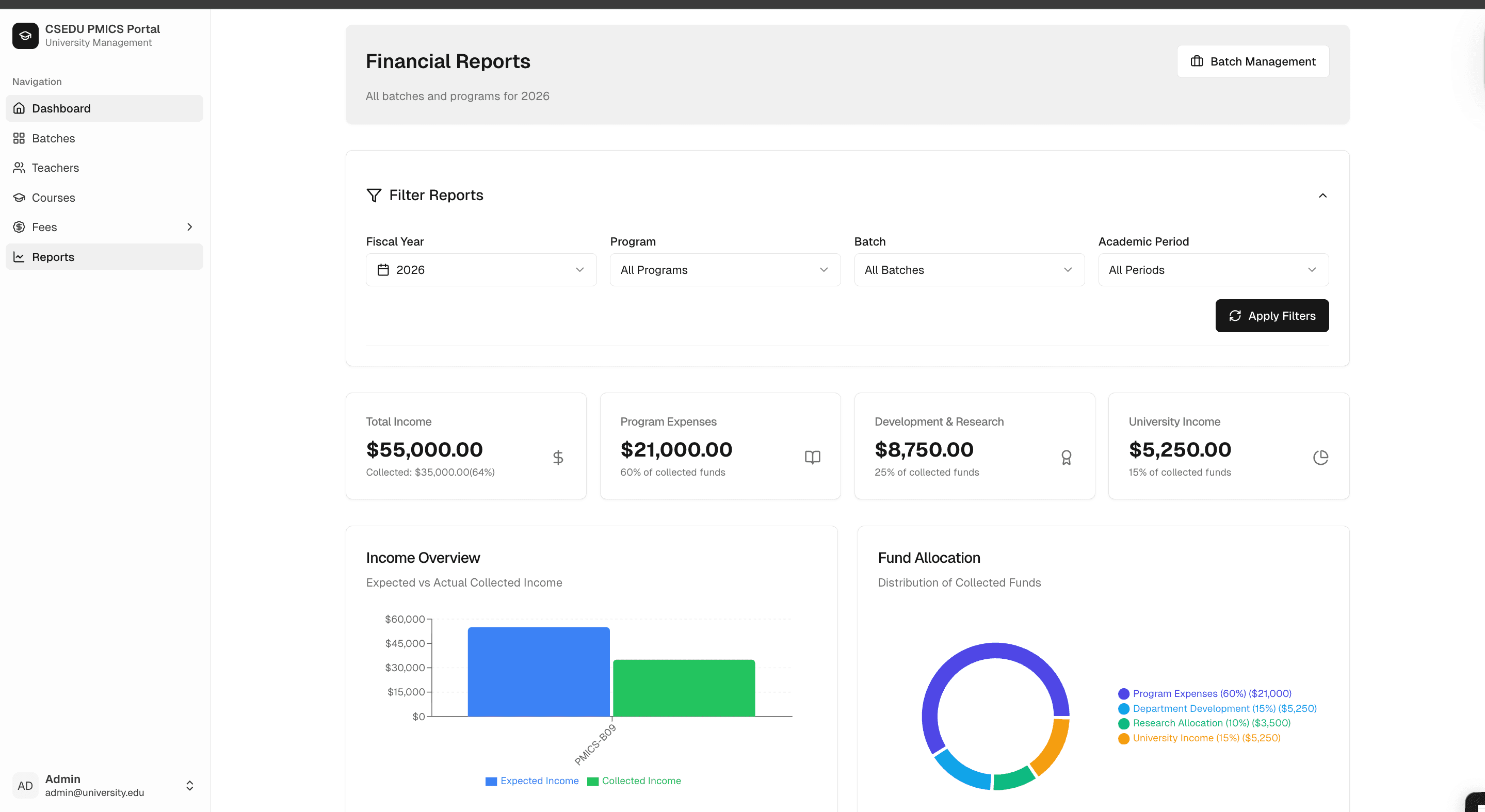Click the Courses graduation cap icon
The image size is (1485, 812).
(19, 198)
